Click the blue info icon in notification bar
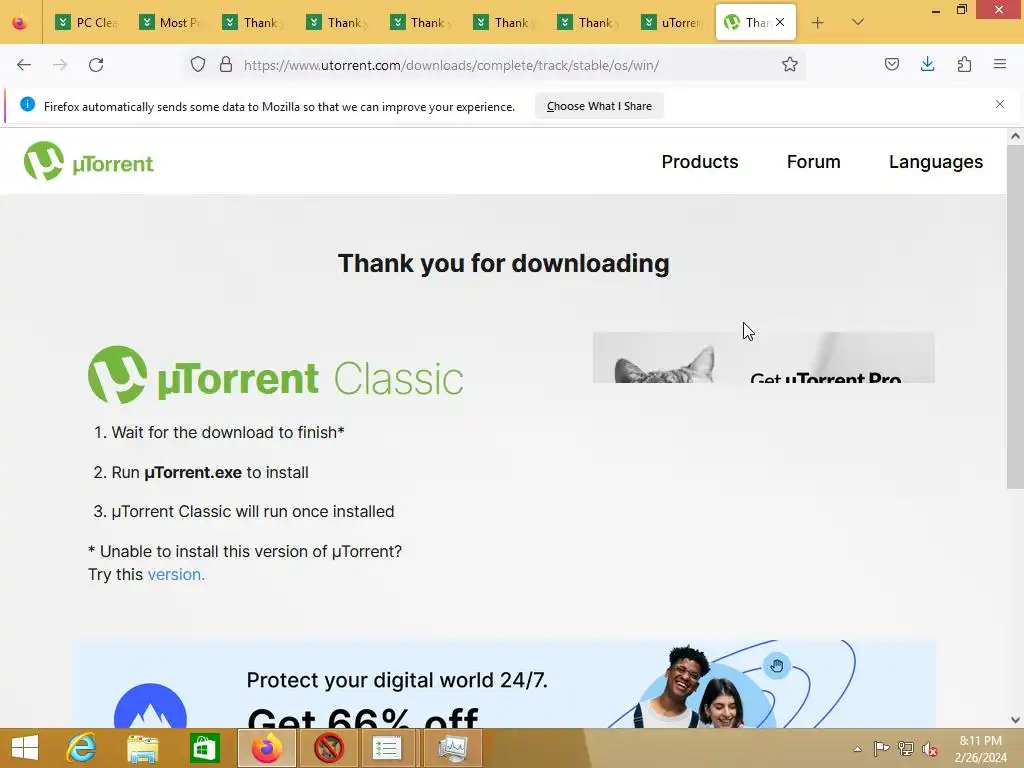The width and height of the screenshot is (1024, 768). click(27, 104)
